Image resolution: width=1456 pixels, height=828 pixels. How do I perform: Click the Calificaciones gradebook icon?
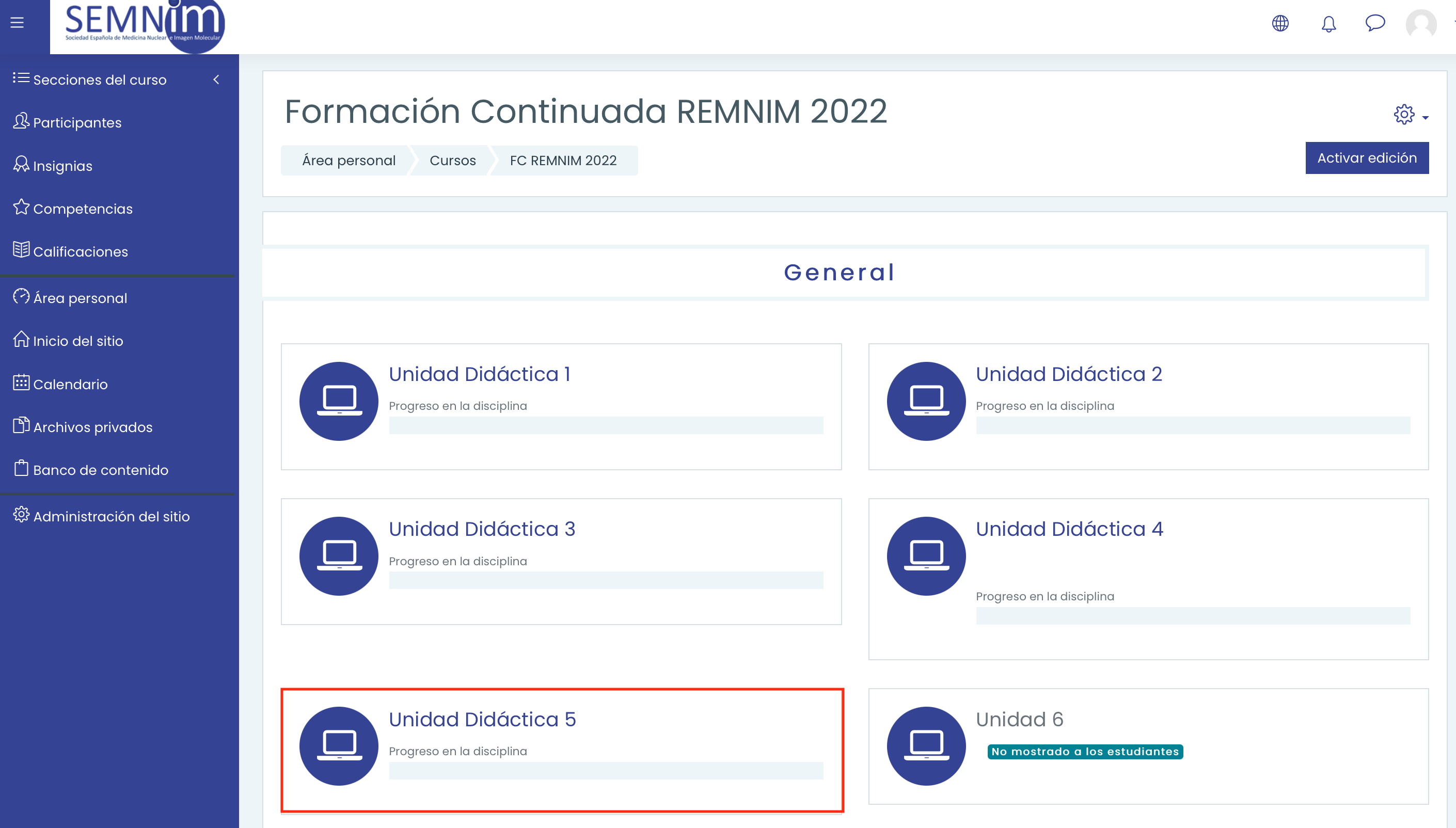21,249
